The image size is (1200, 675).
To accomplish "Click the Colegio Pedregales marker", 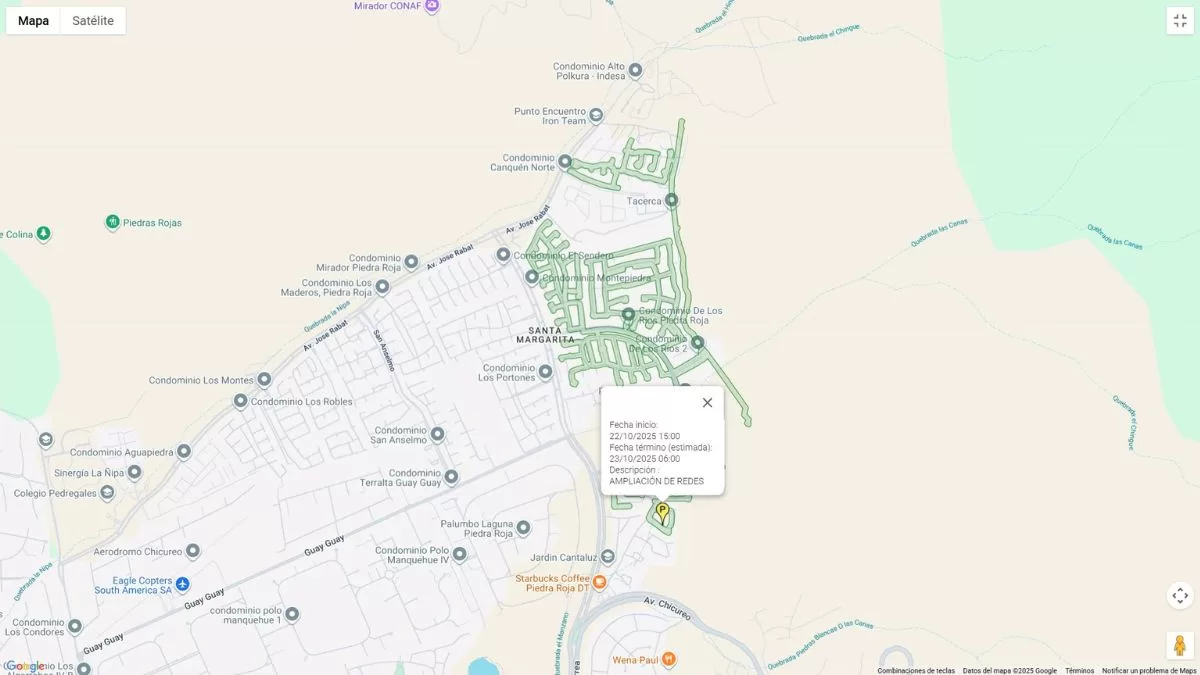I will coord(107,493).
